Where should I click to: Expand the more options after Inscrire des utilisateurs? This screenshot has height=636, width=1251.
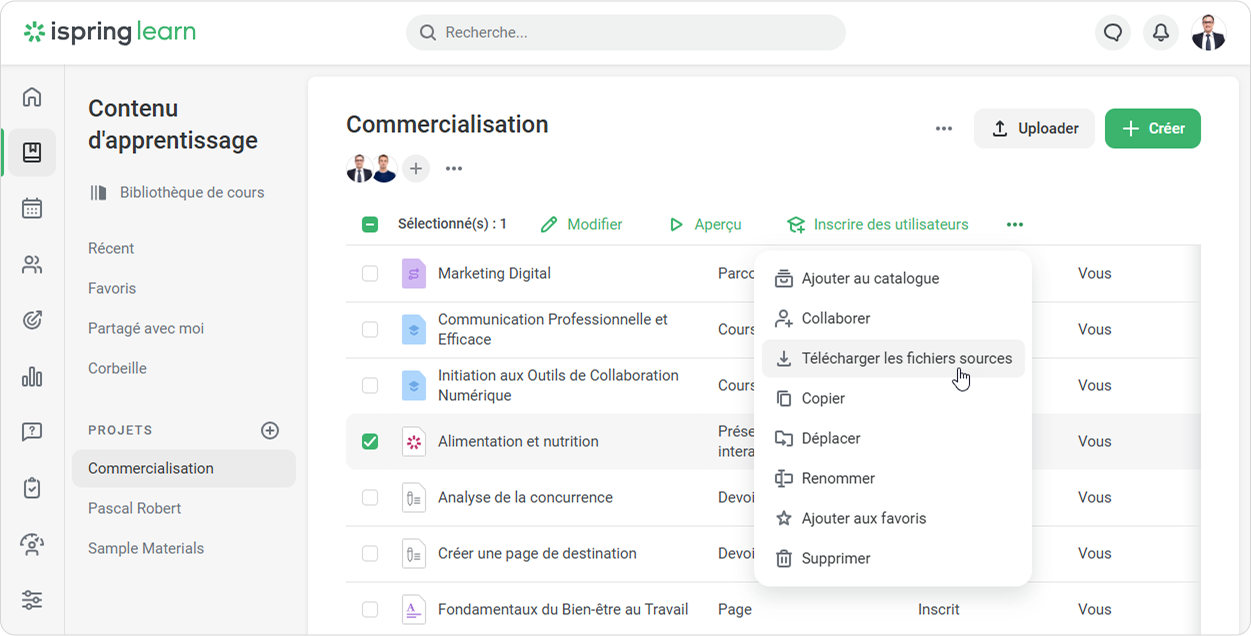(1015, 225)
